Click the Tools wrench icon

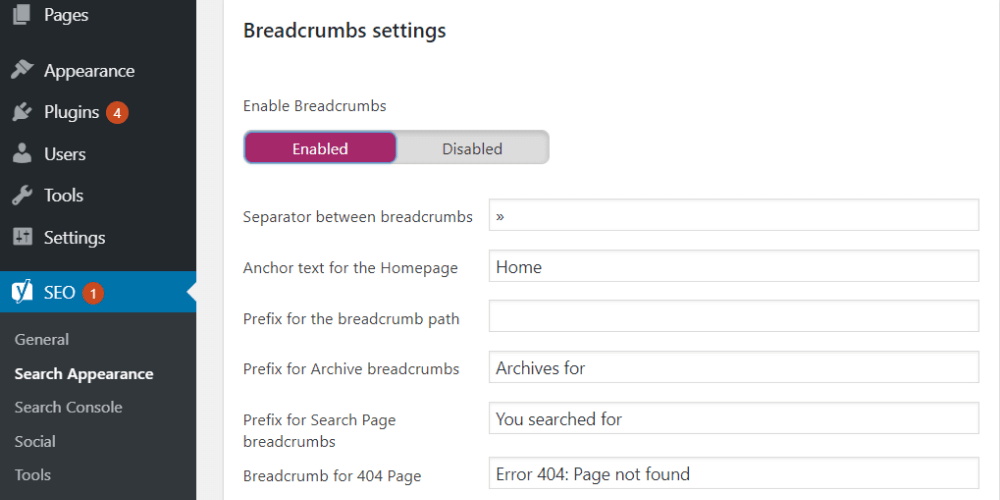pos(22,196)
